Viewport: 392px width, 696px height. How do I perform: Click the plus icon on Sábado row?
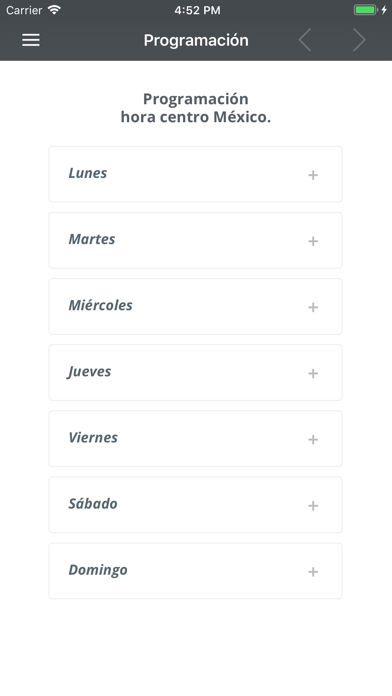pyautogui.click(x=313, y=506)
